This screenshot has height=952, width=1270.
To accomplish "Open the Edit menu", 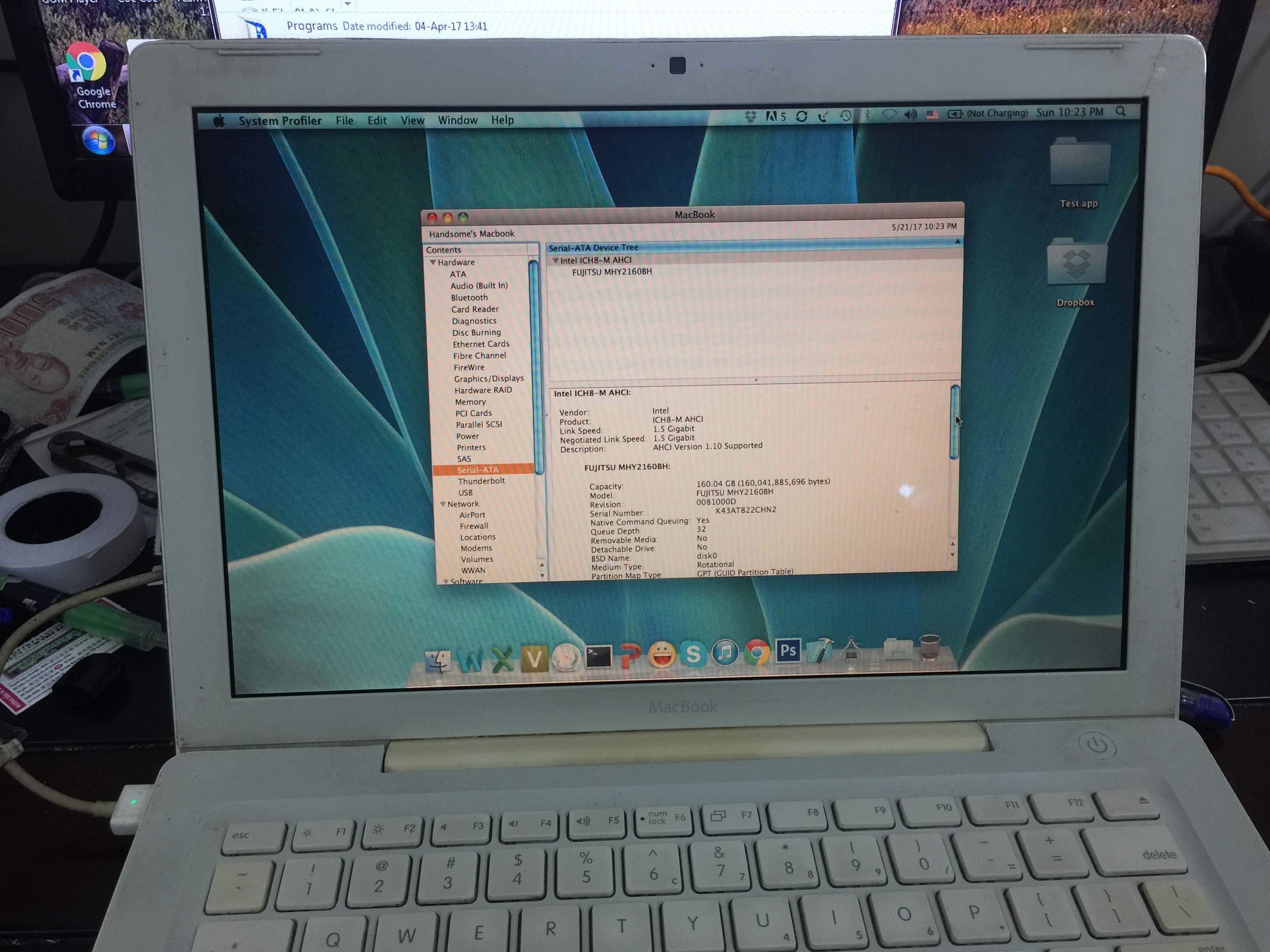I will click(377, 121).
